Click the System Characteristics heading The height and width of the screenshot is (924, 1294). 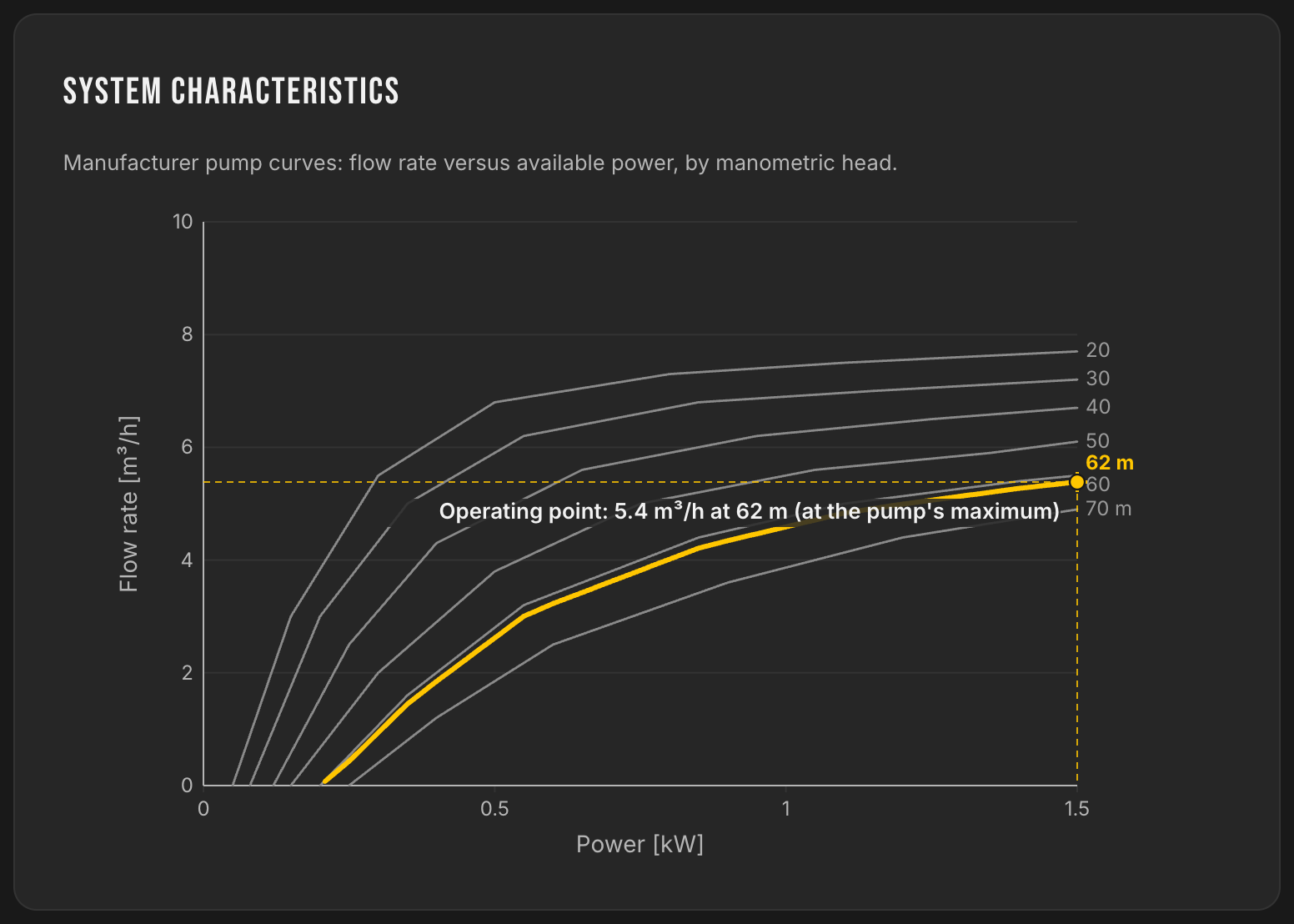[231, 92]
